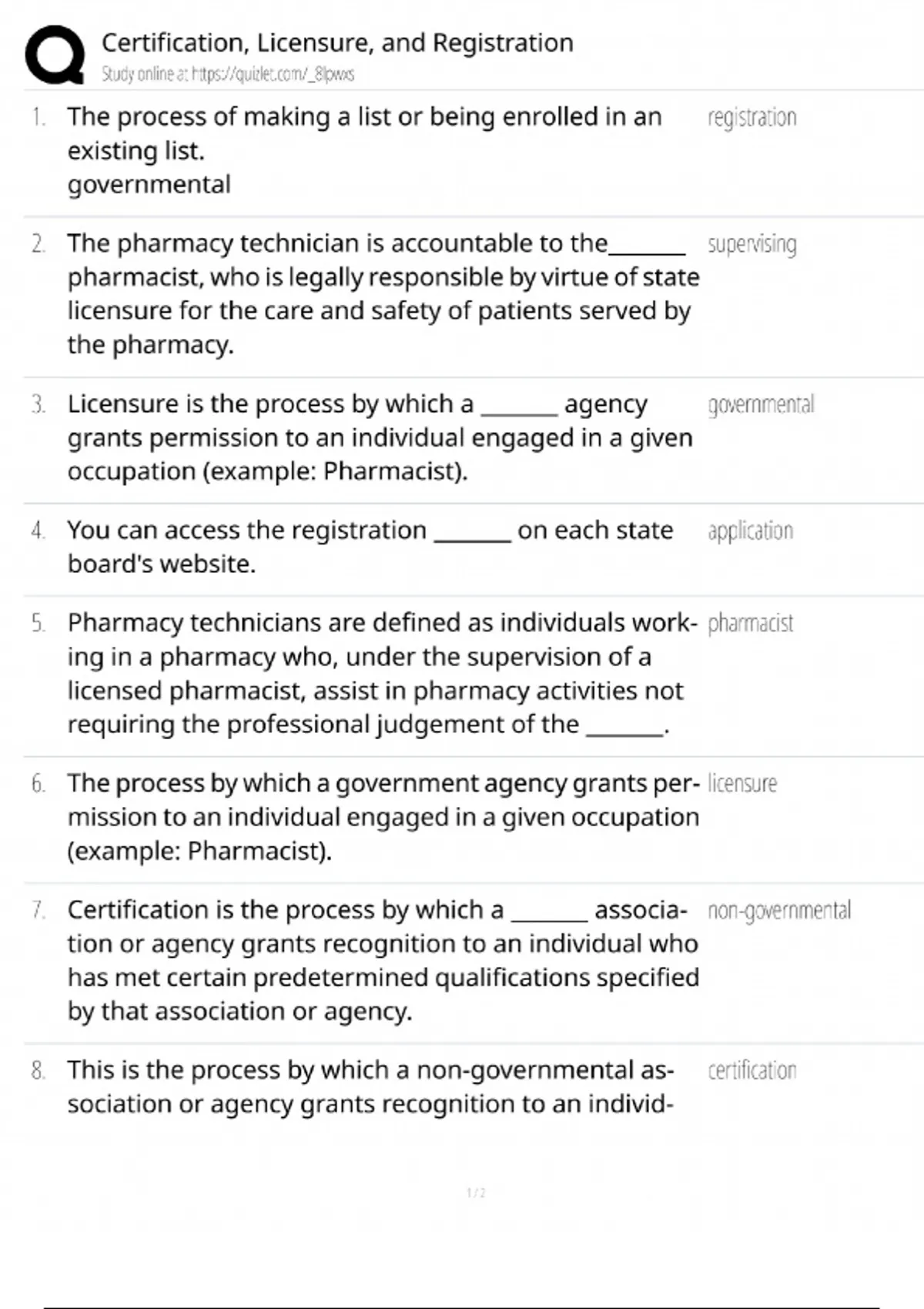Click the right-column 'governmental' answer for item 3
This screenshot has height=1309, width=924.
[x=760, y=405]
